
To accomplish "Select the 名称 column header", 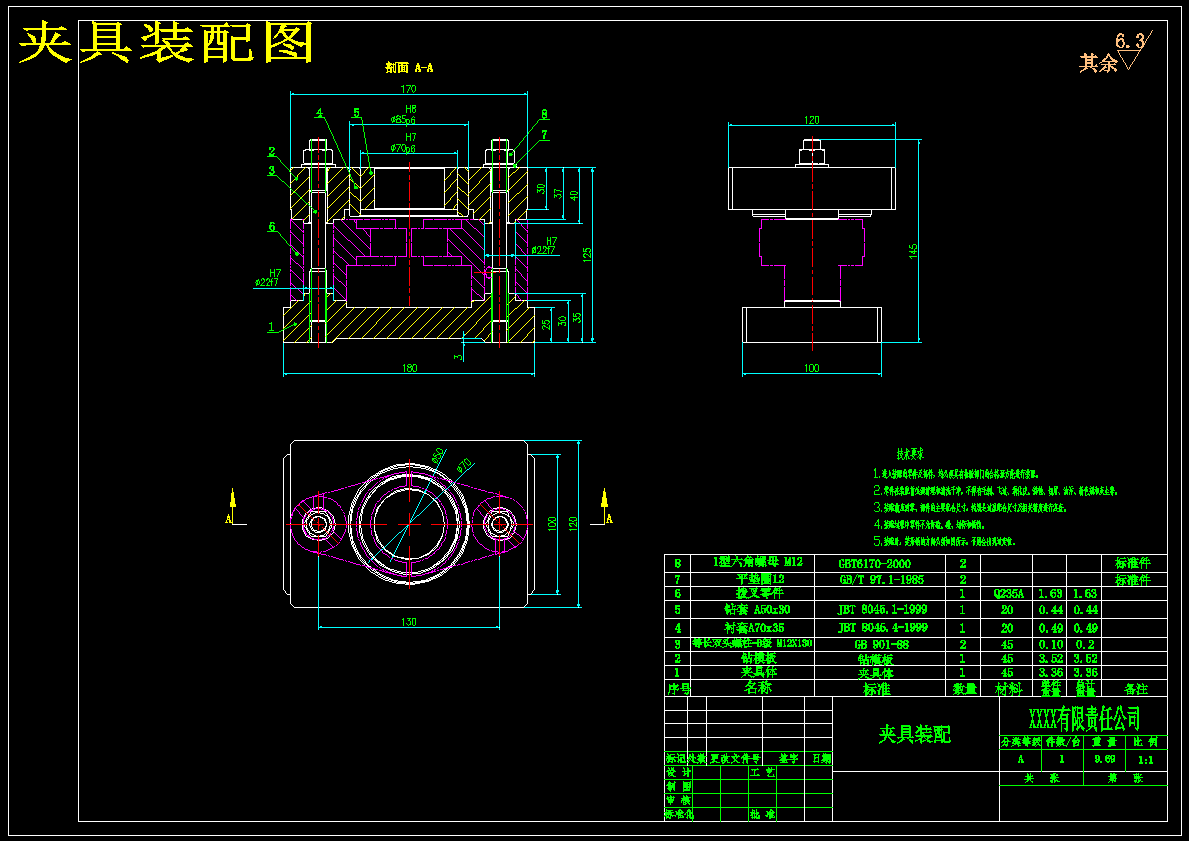I will pos(758,688).
